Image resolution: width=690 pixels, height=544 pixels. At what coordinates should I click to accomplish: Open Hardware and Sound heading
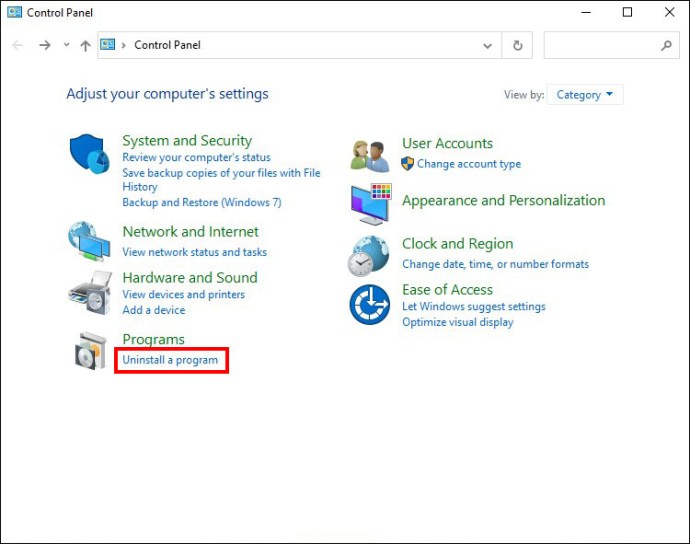point(190,278)
